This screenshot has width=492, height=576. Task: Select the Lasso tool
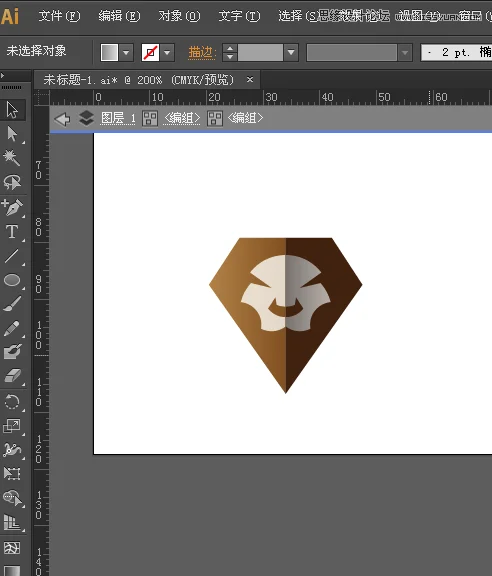12,182
